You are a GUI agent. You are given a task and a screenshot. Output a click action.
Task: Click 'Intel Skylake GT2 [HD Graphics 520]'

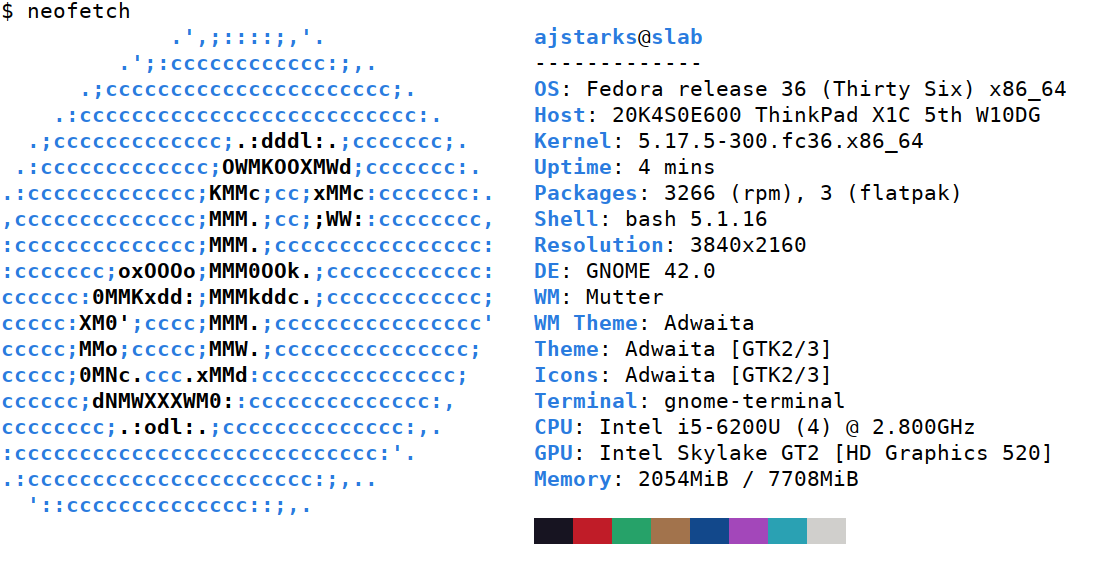tap(826, 453)
